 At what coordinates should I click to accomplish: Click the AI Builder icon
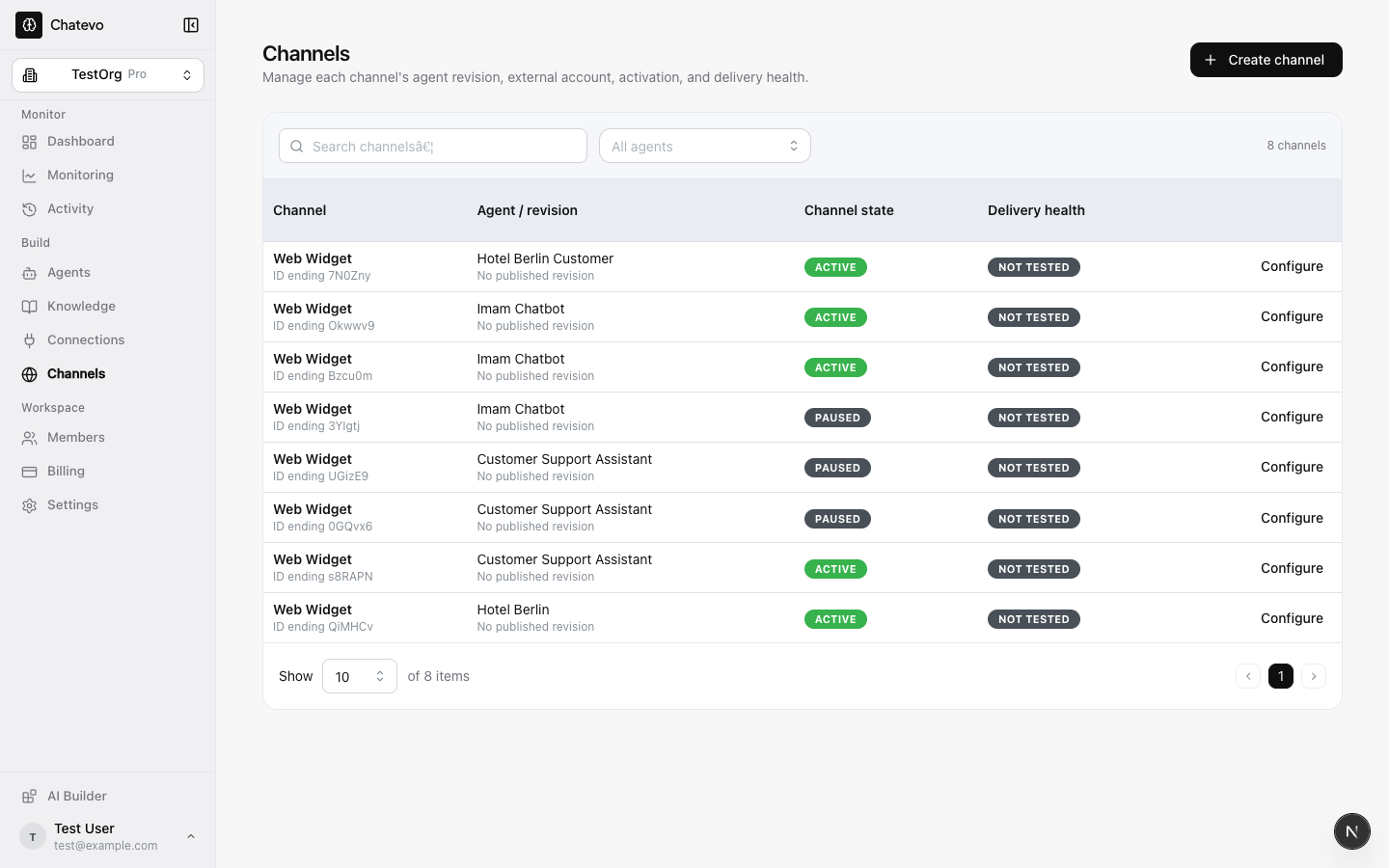(x=30, y=797)
